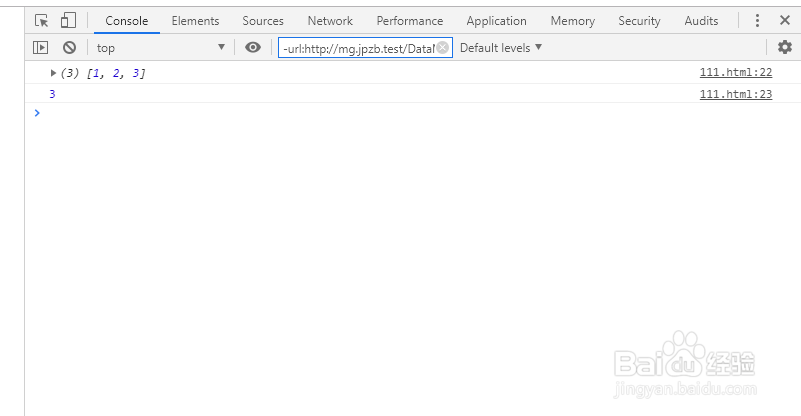The width and height of the screenshot is (801, 416).
Task: Open the Default levels dropdown
Action: [501, 48]
